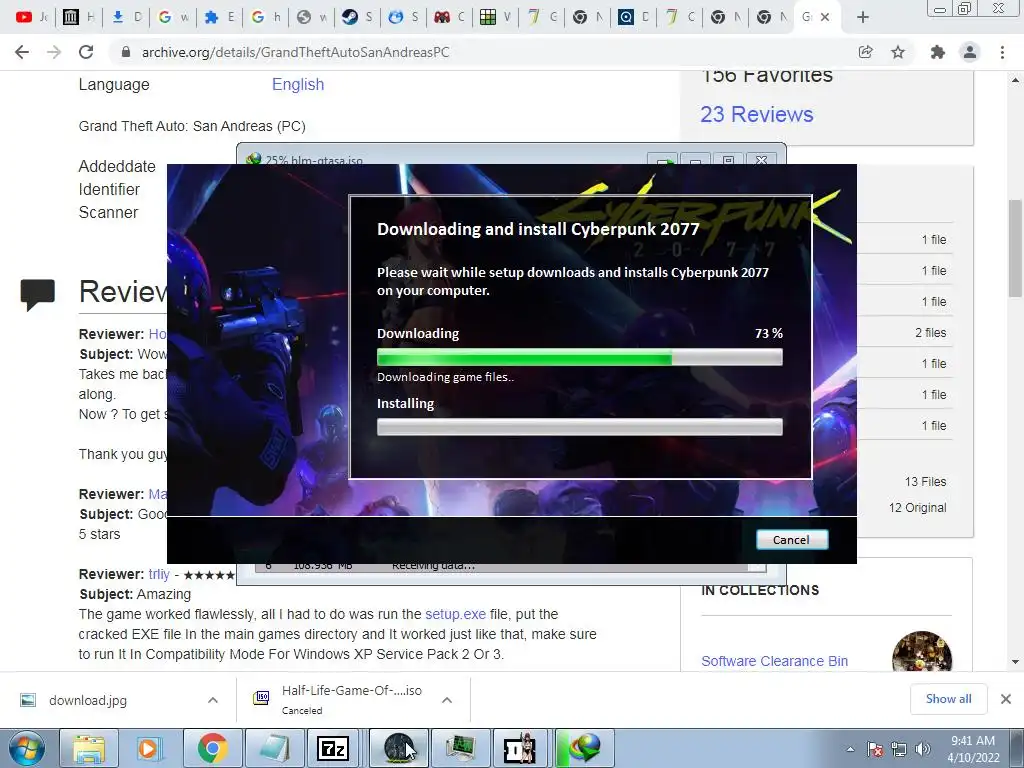Go forward to the next page
This screenshot has height=768, width=1024.
point(54,52)
